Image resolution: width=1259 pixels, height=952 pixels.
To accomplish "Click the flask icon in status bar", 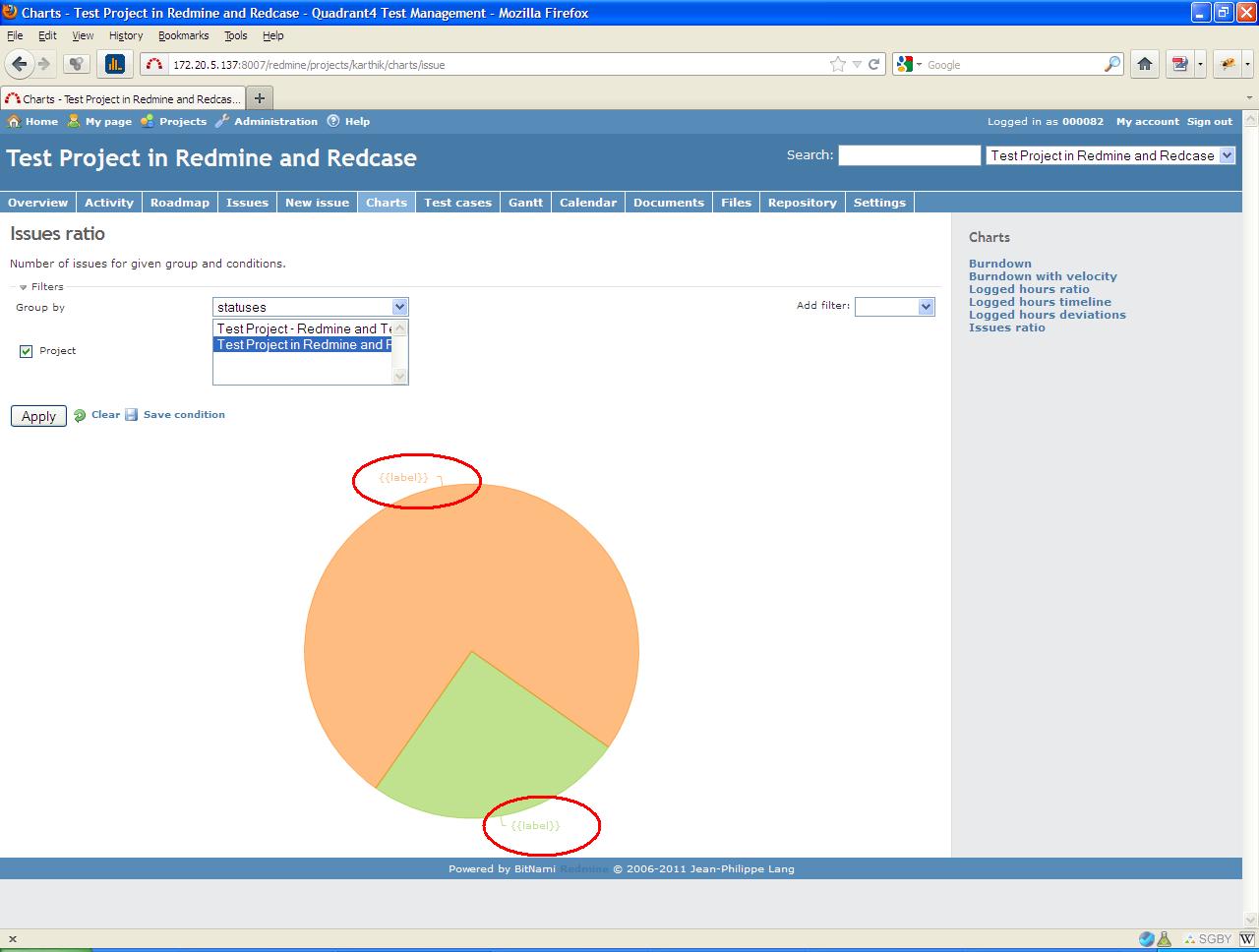I will pos(1164,939).
